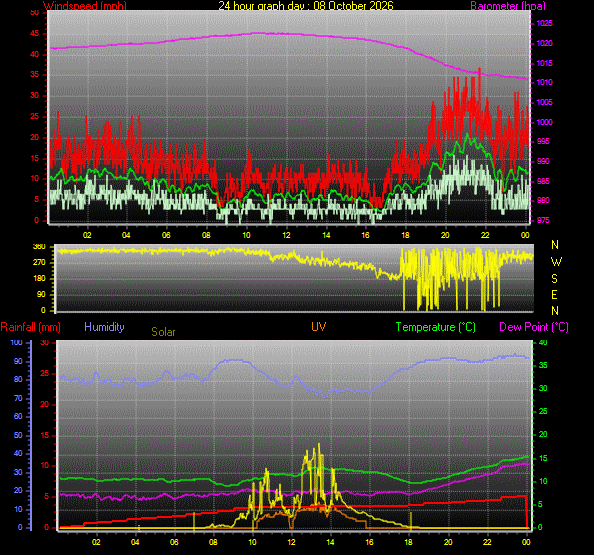Click the W compass direction label
The width and height of the screenshot is (594, 555).
click(x=556, y=262)
